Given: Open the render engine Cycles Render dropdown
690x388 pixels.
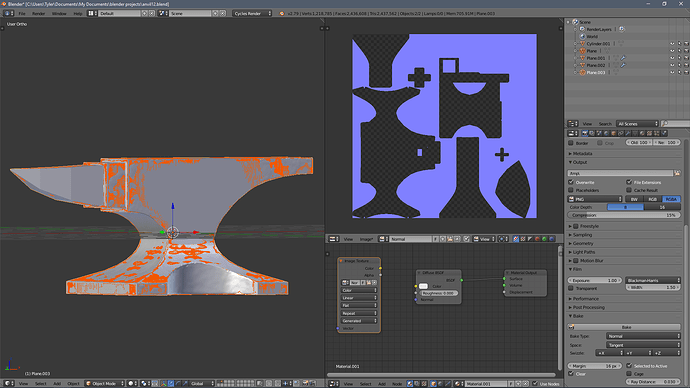Looking at the screenshot, I should click(252, 13).
